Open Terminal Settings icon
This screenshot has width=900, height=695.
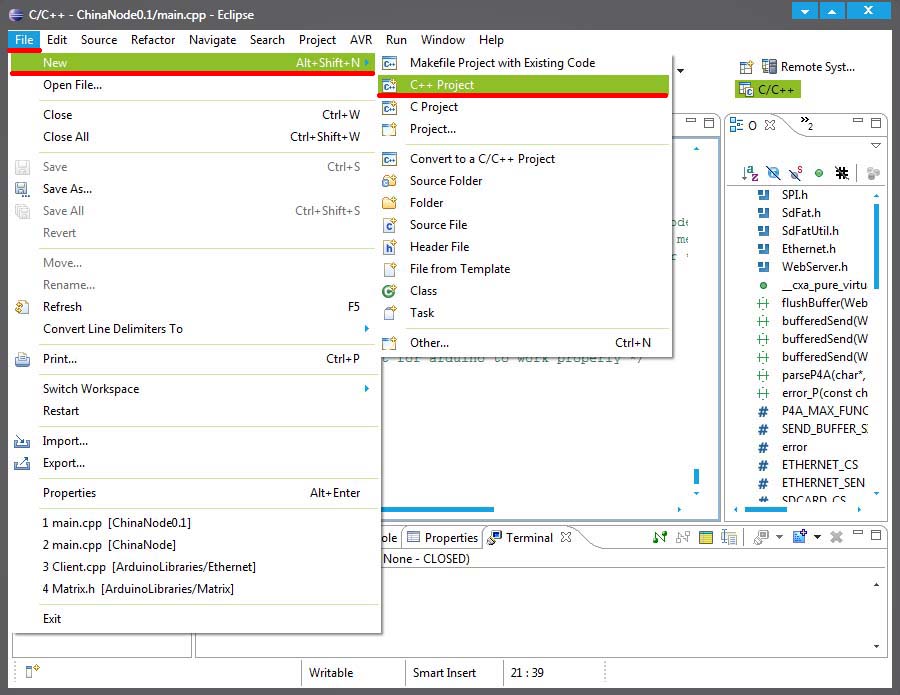tap(706, 537)
